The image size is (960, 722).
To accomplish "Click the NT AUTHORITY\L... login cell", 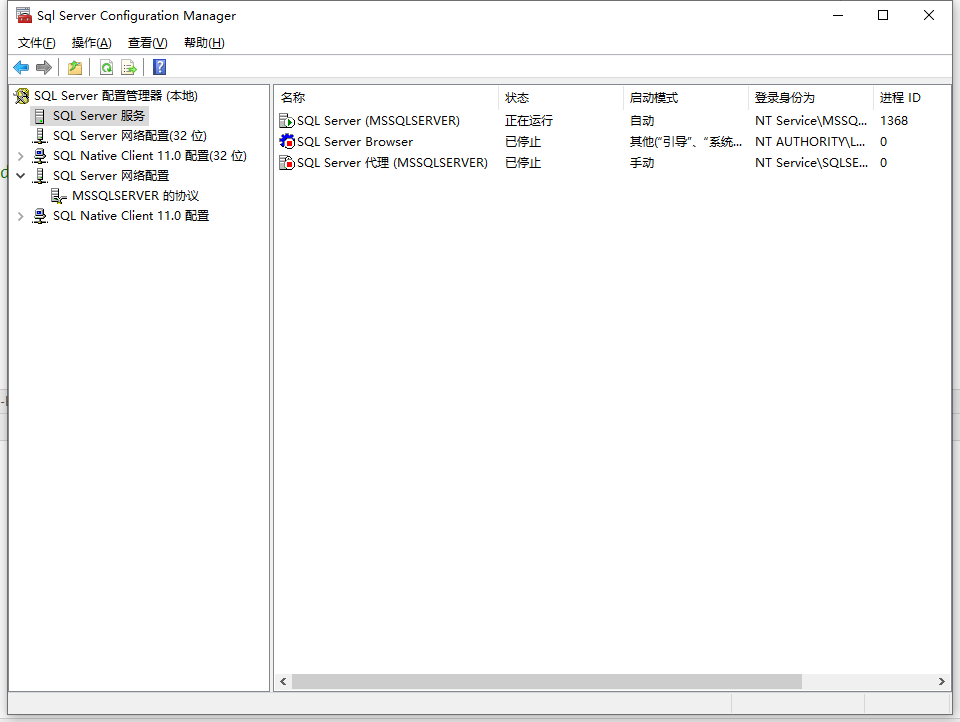I will (x=810, y=141).
